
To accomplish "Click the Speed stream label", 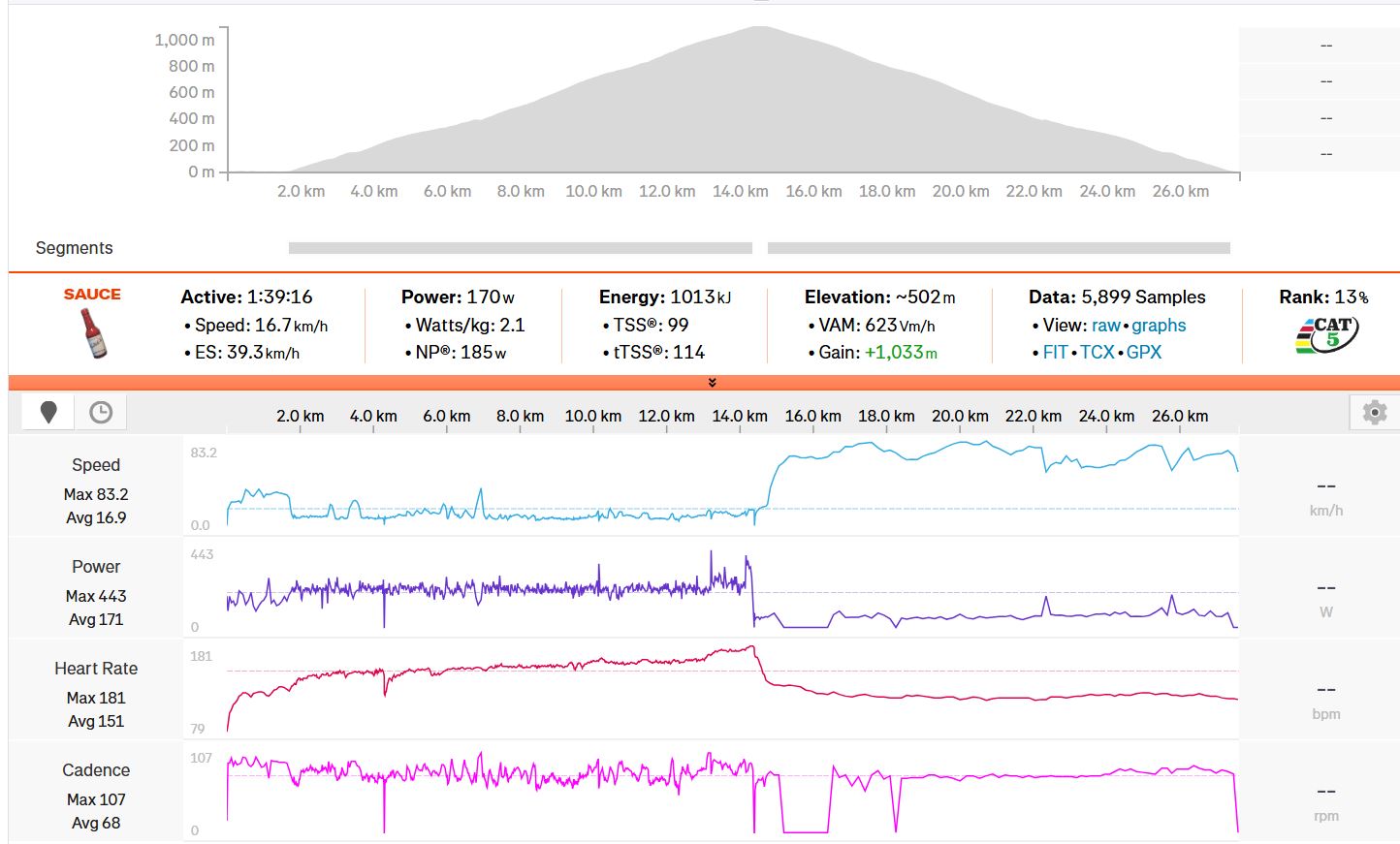I will [x=96, y=465].
